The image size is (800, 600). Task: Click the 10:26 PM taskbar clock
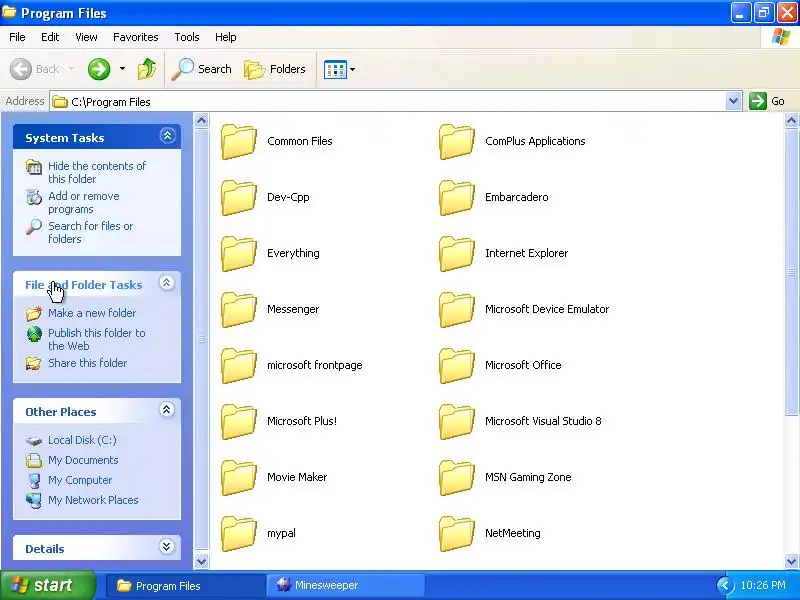pos(763,585)
